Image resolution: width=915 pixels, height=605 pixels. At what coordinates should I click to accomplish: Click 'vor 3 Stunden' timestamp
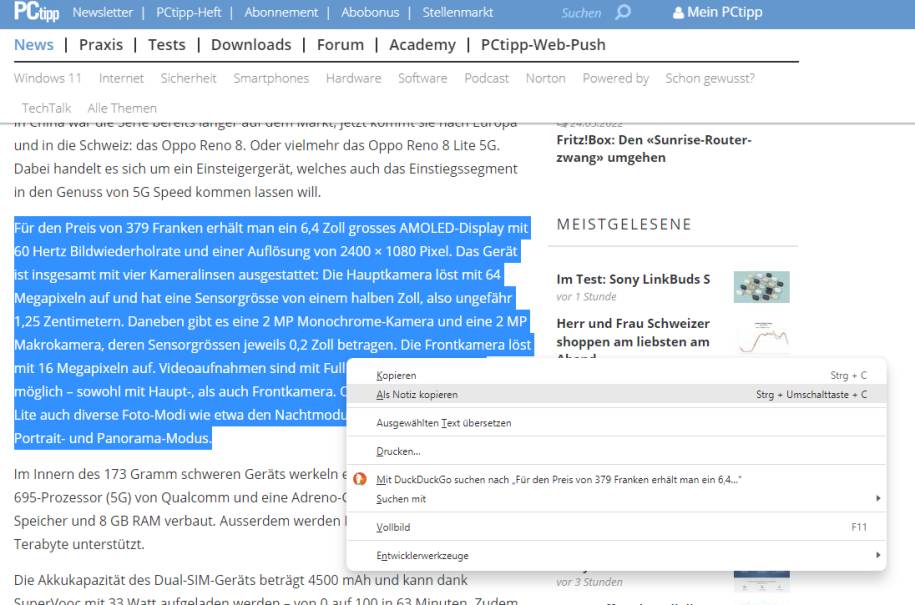point(589,582)
